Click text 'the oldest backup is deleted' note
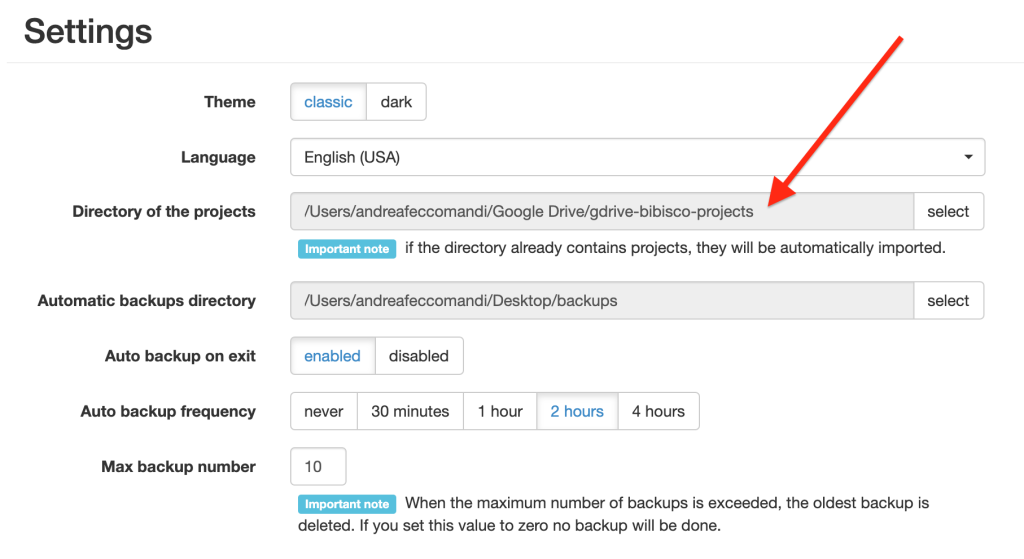 614,514
